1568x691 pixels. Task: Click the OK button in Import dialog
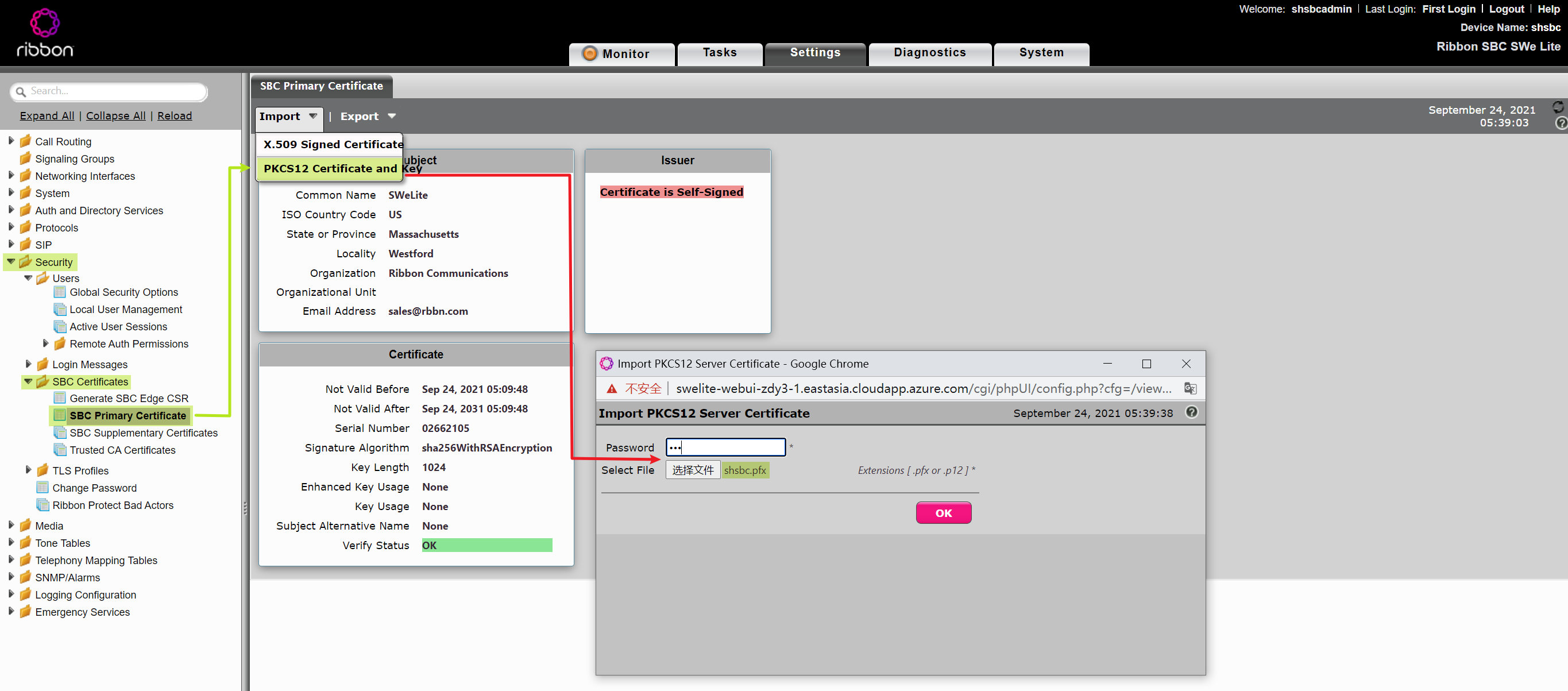(943, 512)
